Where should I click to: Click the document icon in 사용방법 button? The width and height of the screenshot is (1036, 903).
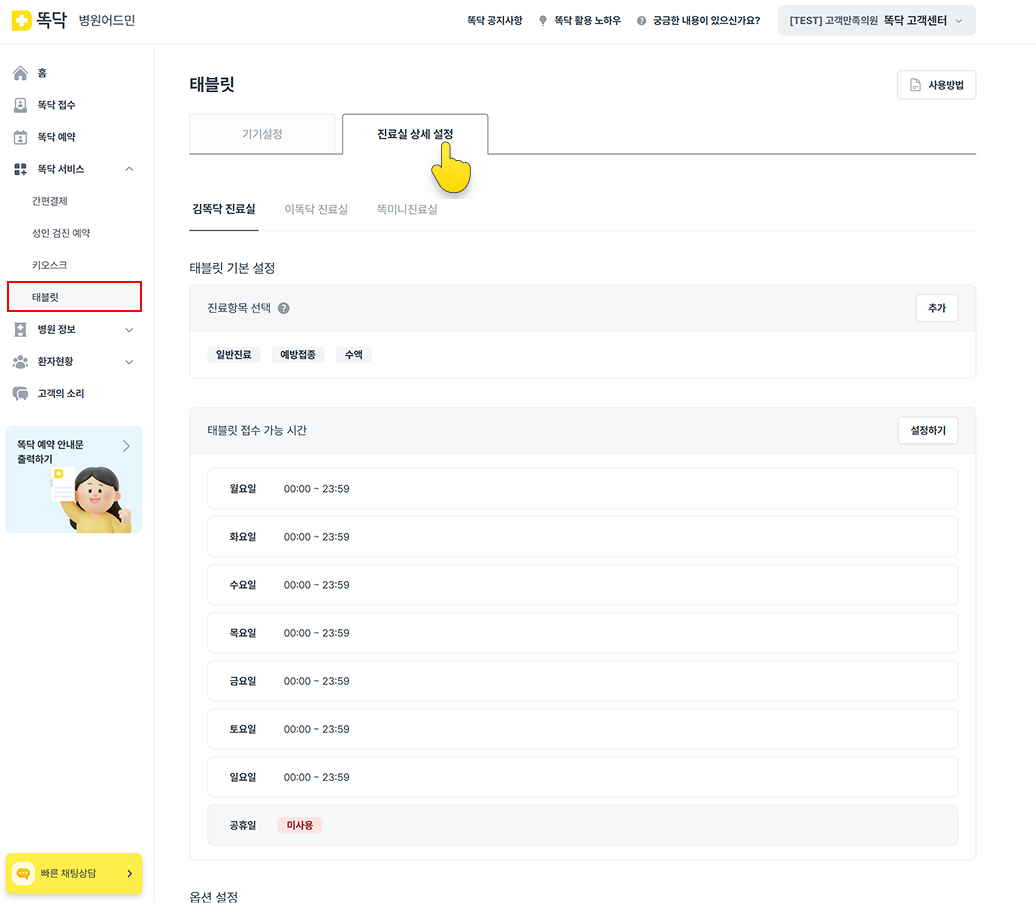tap(915, 85)
